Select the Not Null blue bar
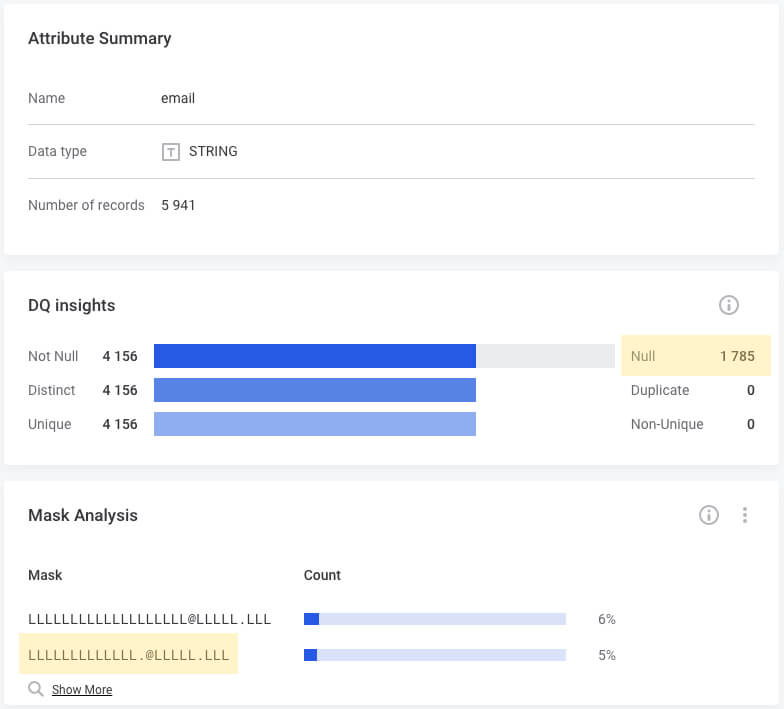784x709 pixels. pos(314,356)
